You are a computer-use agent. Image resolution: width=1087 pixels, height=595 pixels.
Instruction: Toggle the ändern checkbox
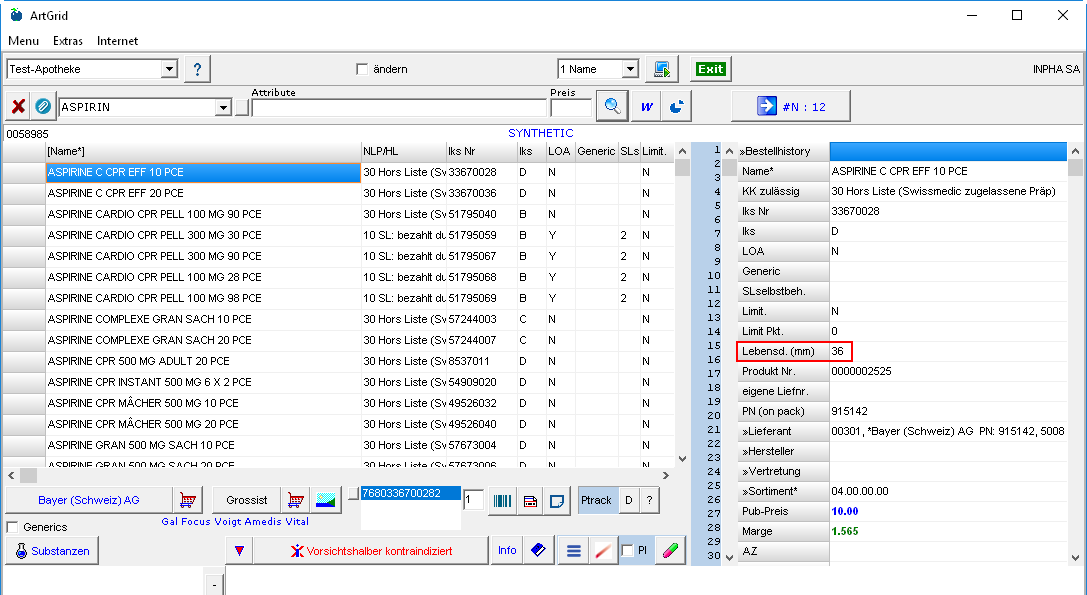click(x=362, y=69)
